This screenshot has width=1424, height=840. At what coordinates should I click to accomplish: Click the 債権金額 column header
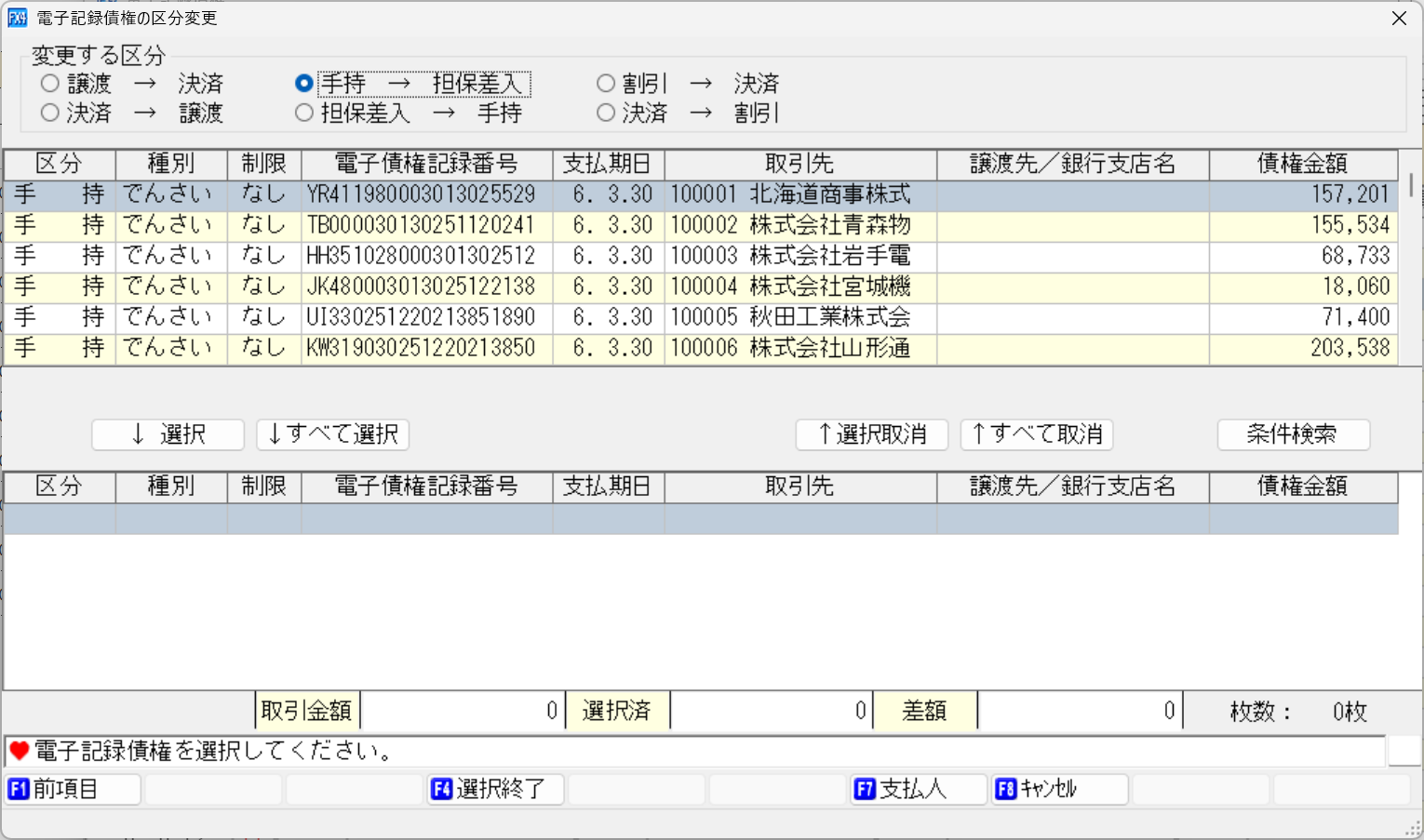point(1302,164)
